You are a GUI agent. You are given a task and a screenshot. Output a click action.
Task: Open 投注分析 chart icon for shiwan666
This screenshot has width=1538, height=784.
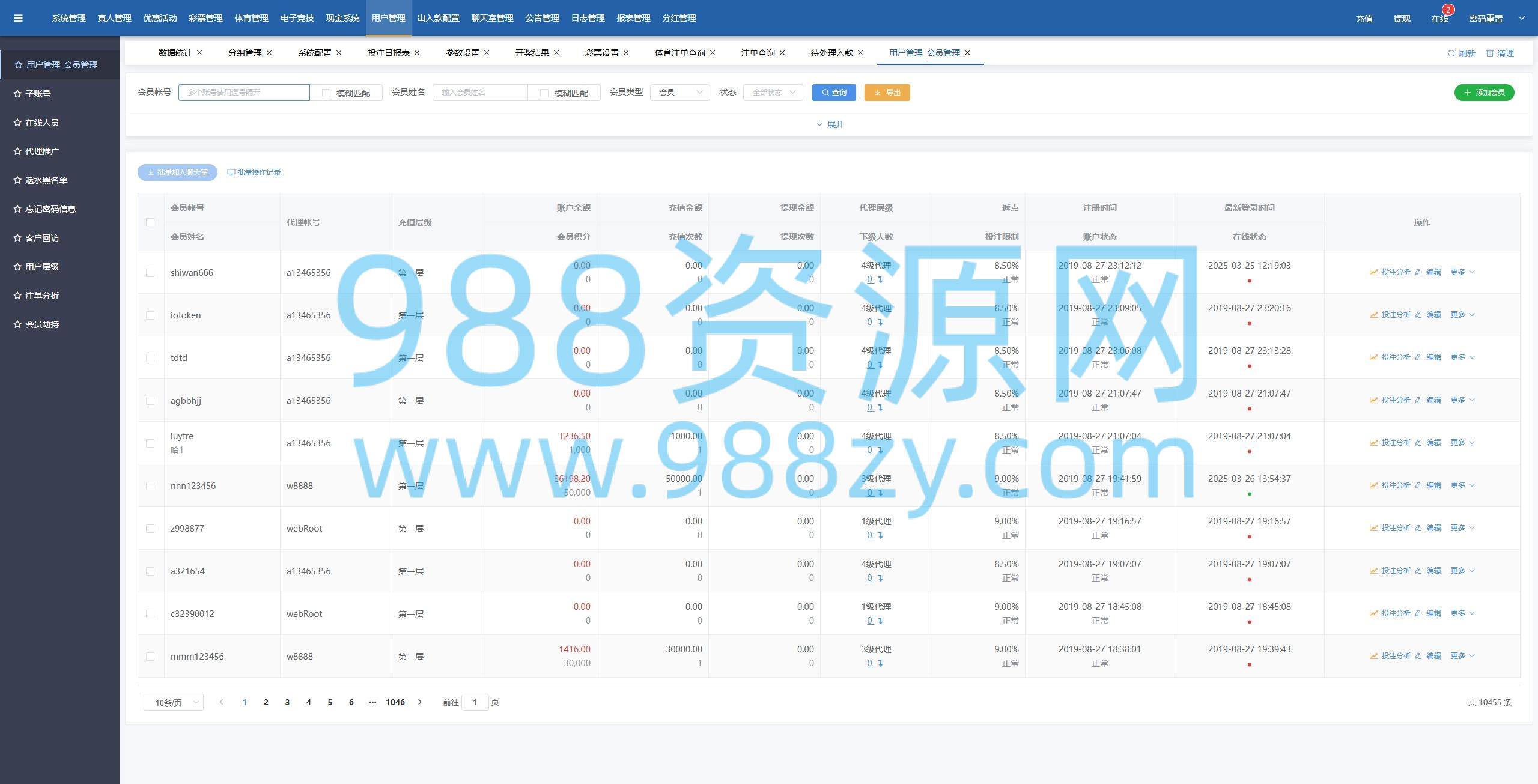[1373, 272]
